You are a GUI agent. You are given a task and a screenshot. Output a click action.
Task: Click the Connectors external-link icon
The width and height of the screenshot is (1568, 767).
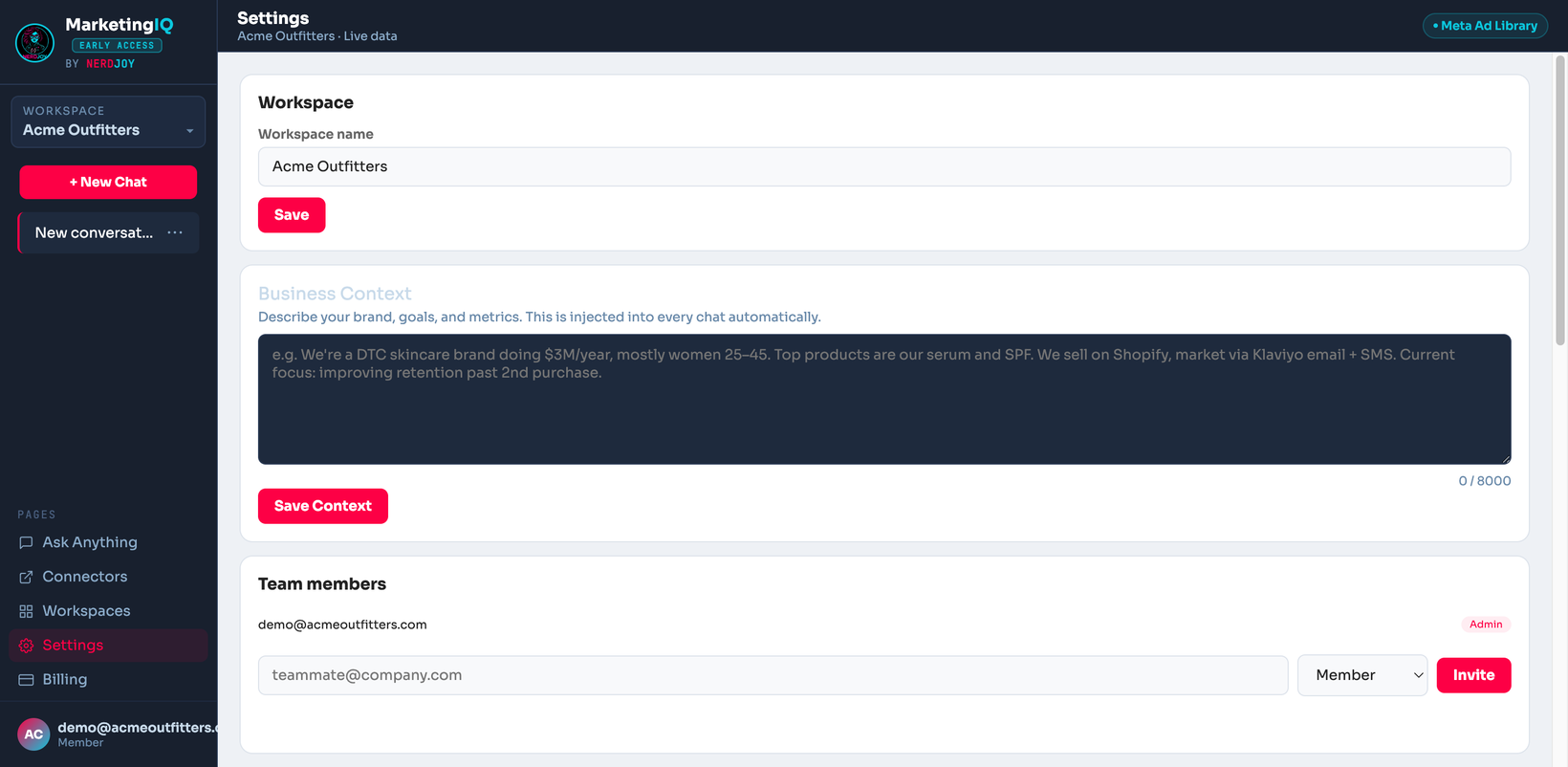[x=26, y=577]
